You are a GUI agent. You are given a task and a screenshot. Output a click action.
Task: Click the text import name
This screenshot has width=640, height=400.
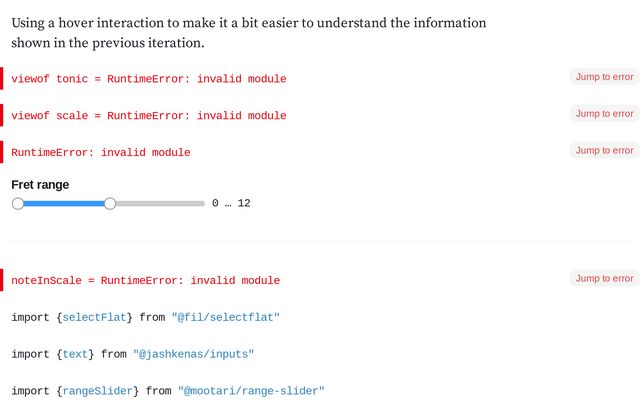tap(75, 354)
